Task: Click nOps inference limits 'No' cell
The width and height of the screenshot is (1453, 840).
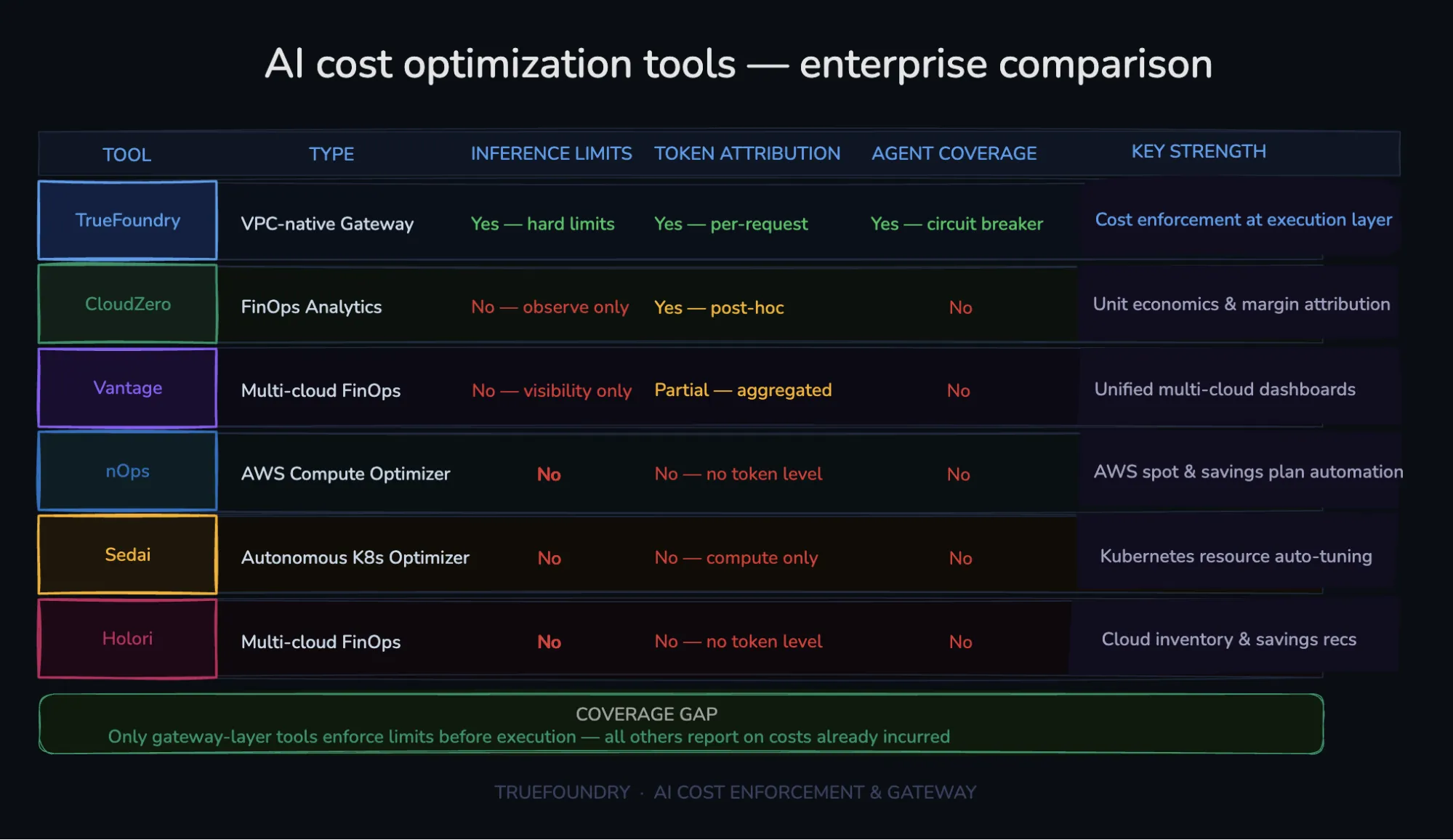Action: pyautogui.click(x=549, y=474)
